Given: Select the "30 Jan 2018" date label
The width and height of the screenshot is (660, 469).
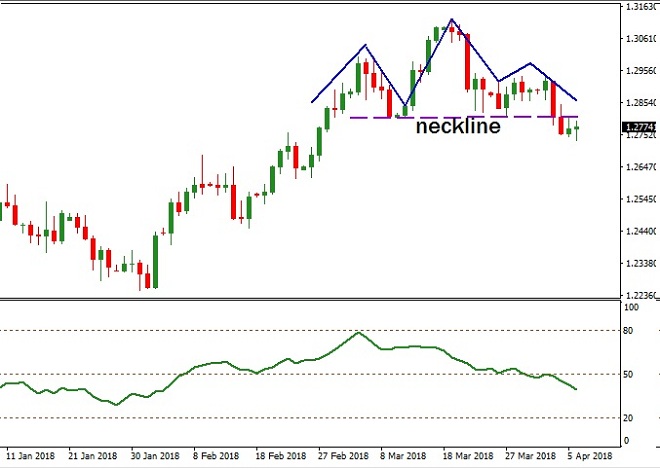Looking at the screenshot, I should click(x=155, y=456).
